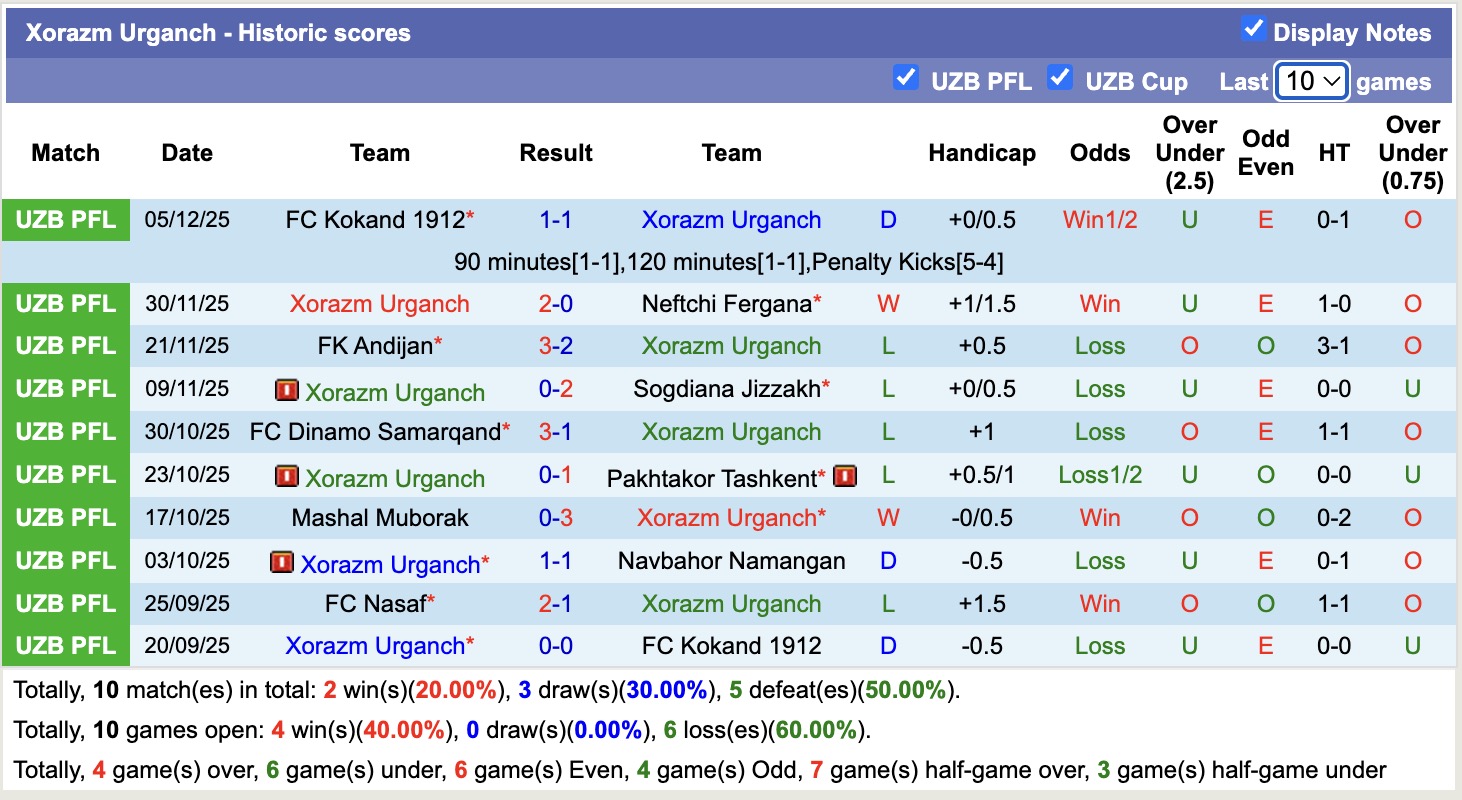Click red card icon beside Pakhtakor Tashkent

pyautogui.click(x=845, y=476)
